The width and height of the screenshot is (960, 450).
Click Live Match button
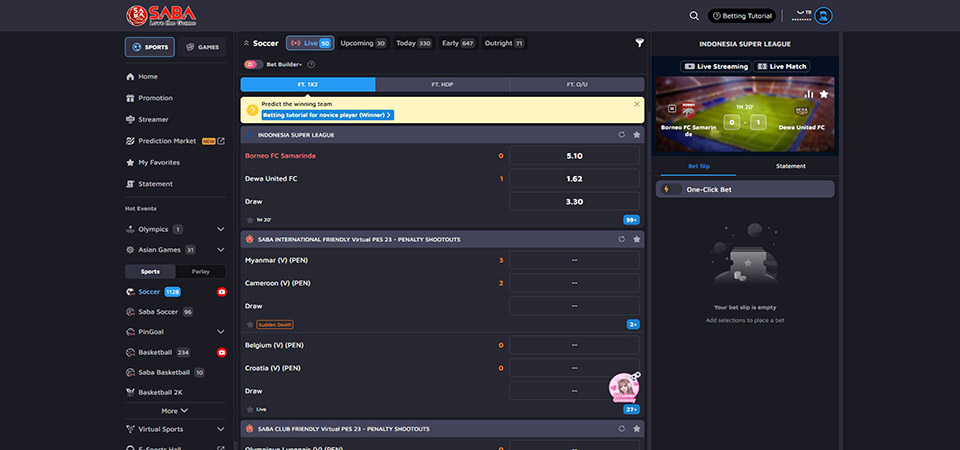click(x=782, y=66)
